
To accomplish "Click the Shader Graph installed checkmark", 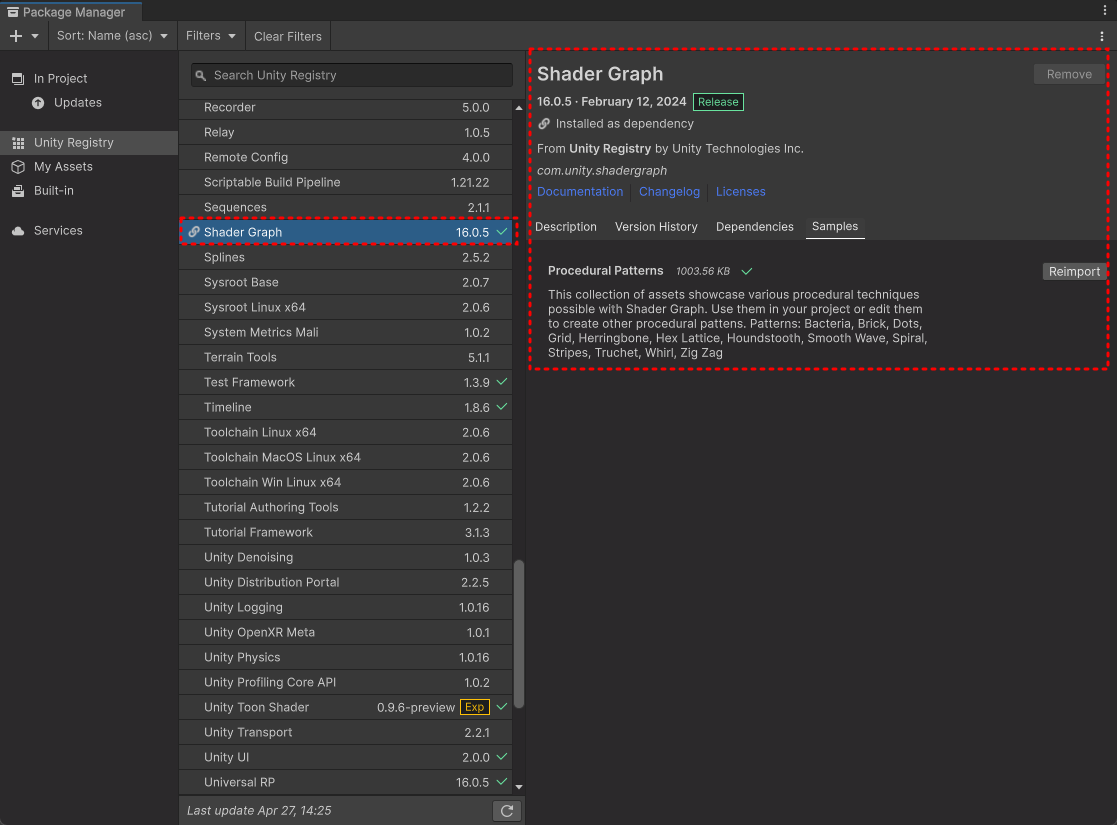I will (502, 232).
